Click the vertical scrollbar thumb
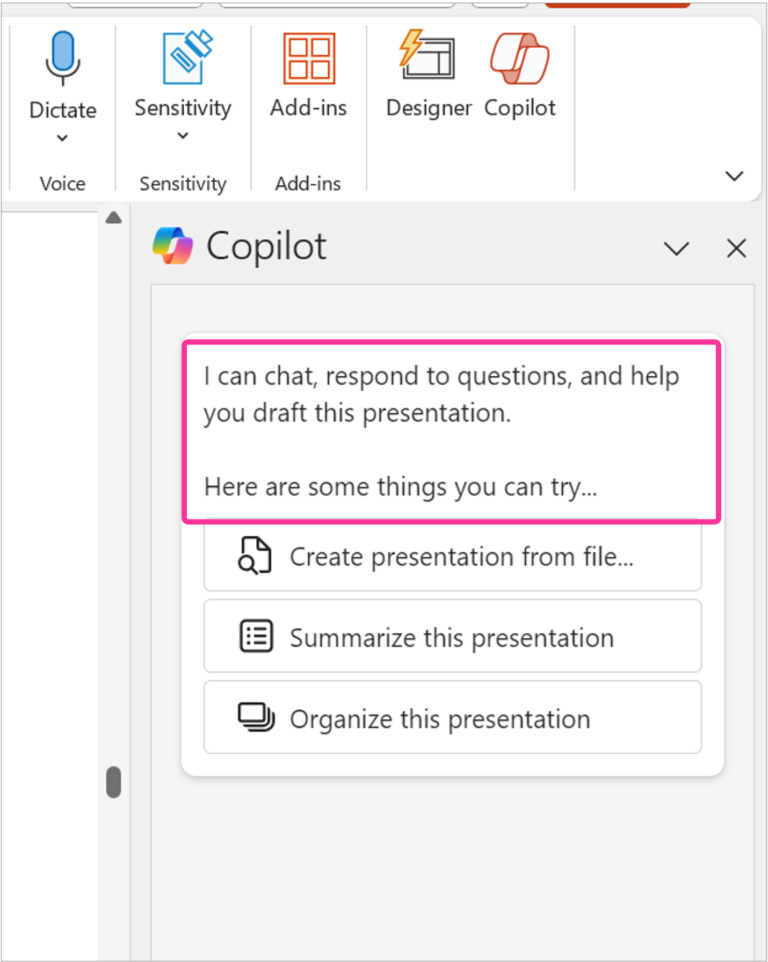 (x=114, y=781)
